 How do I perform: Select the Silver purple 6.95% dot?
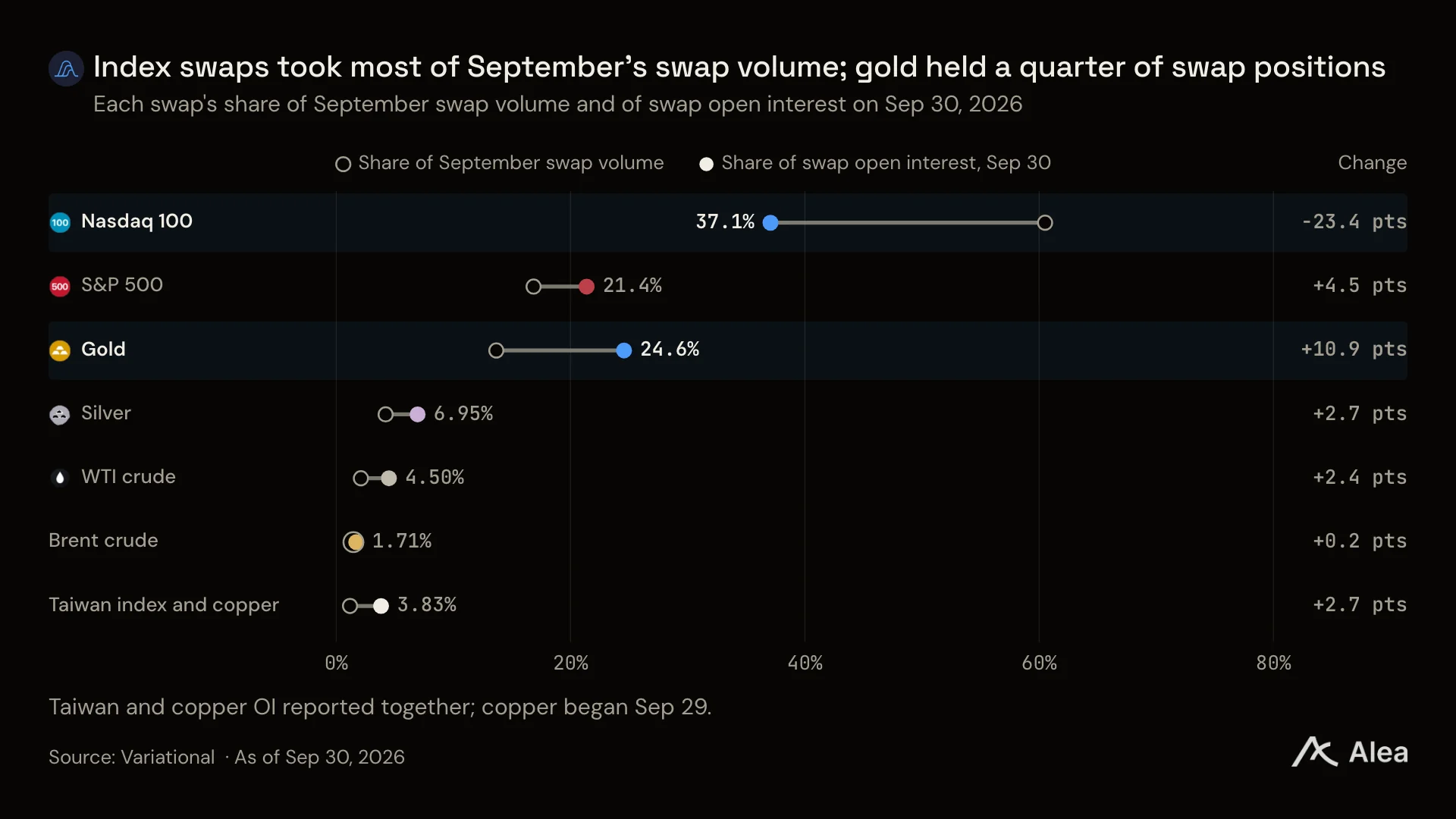pos(417,414)
